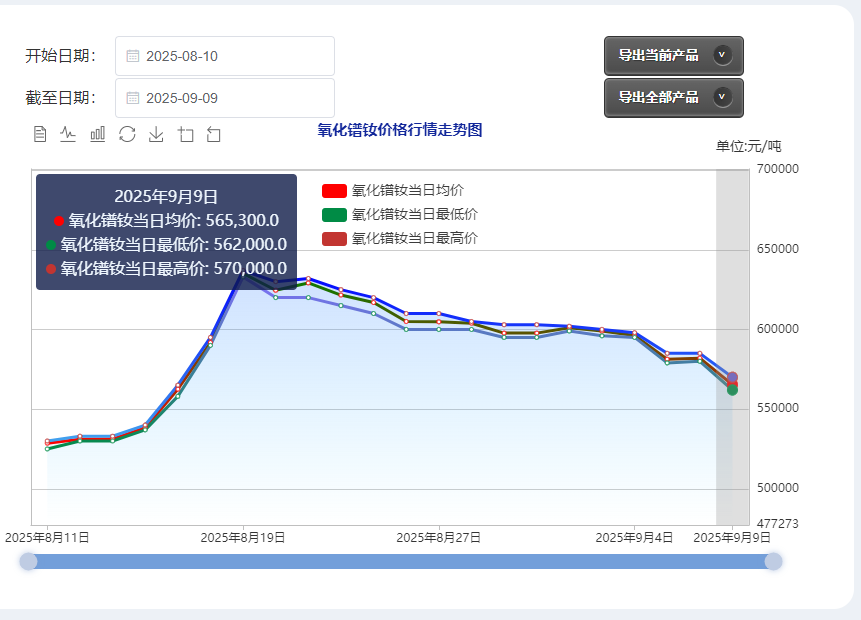Click right handle of date range slider
This screenshot has height=620, width=861.
pyautogui.click(x=773, y=561)
